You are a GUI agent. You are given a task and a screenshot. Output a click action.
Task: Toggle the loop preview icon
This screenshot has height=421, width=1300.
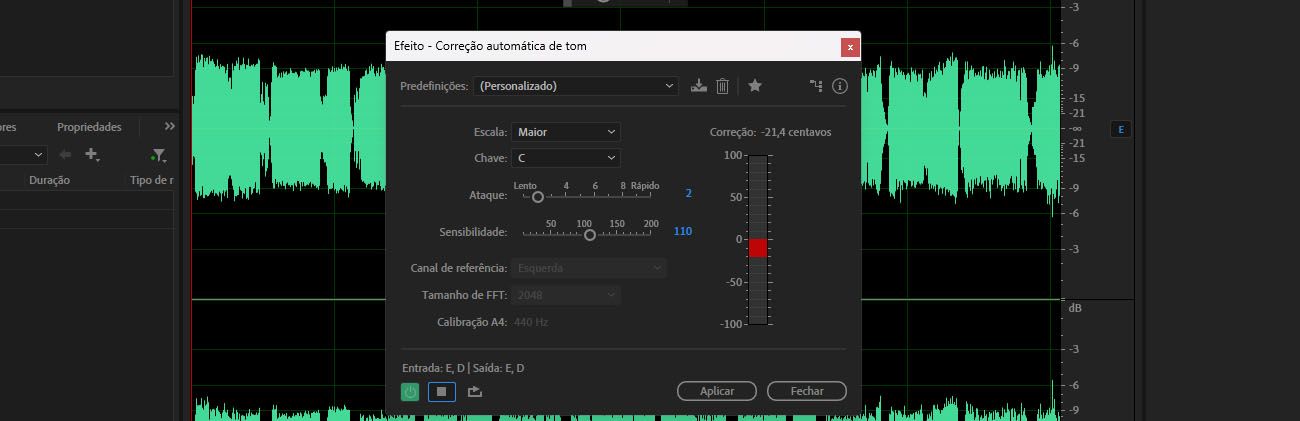pyautogui.click(x=475, y=391)
